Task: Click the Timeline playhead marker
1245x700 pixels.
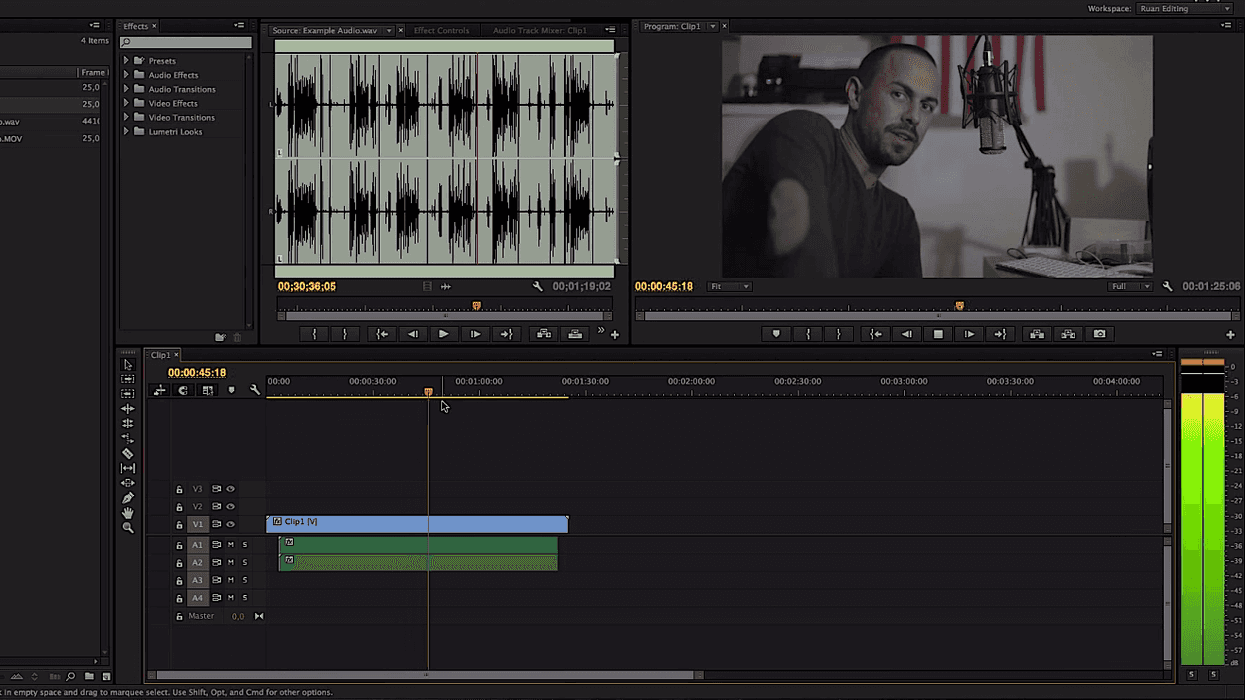Action: click(x=428, y=392)
